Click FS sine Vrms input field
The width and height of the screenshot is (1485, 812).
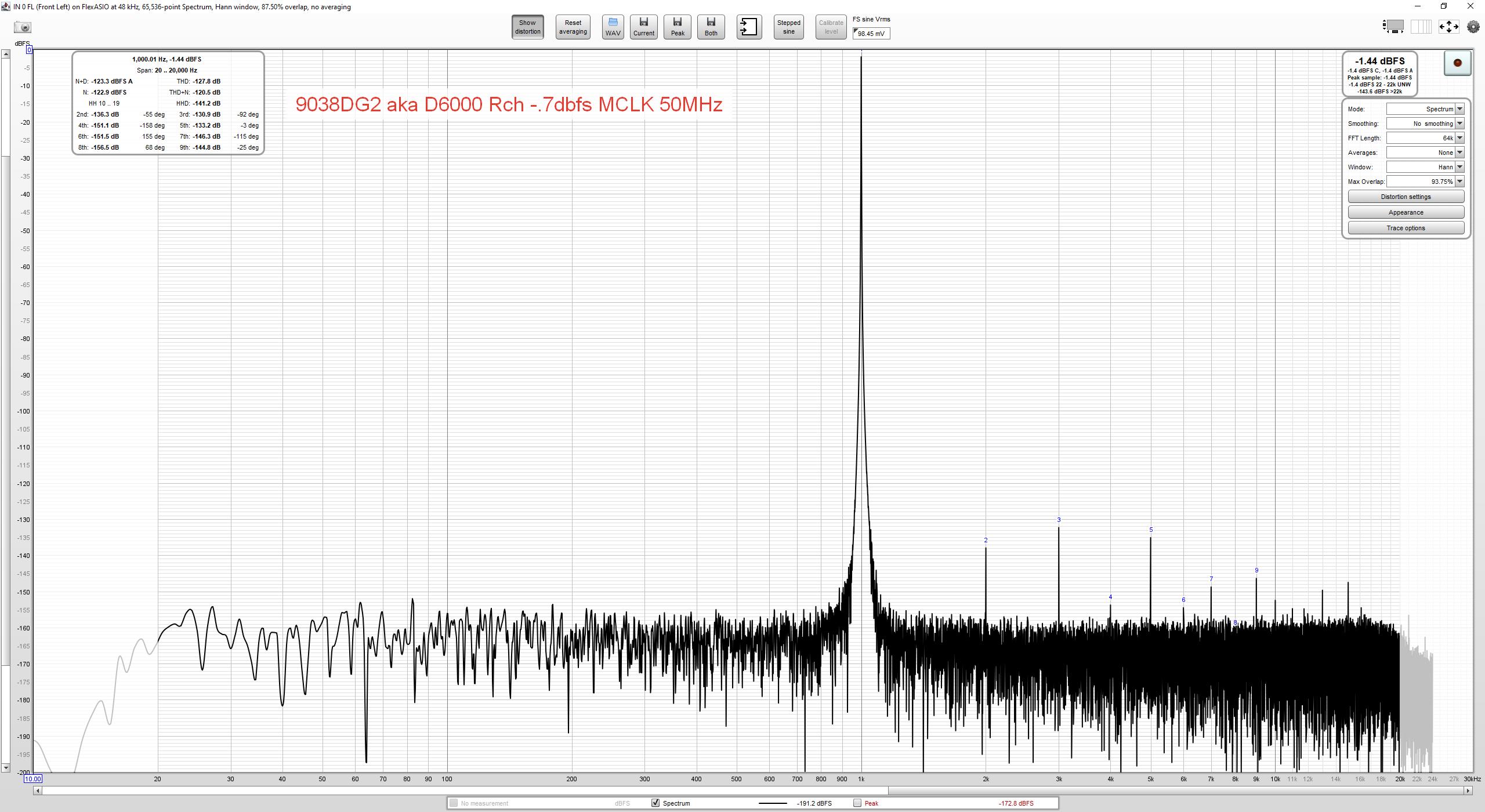click(x=871, y=34)
